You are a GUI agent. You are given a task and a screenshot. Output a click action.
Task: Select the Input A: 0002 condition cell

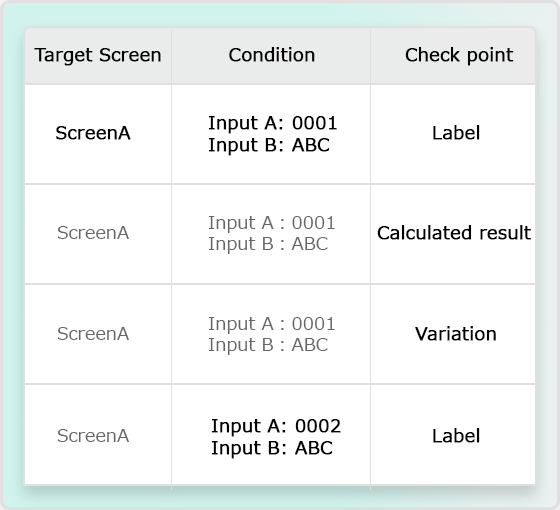(x=271, y=435)
